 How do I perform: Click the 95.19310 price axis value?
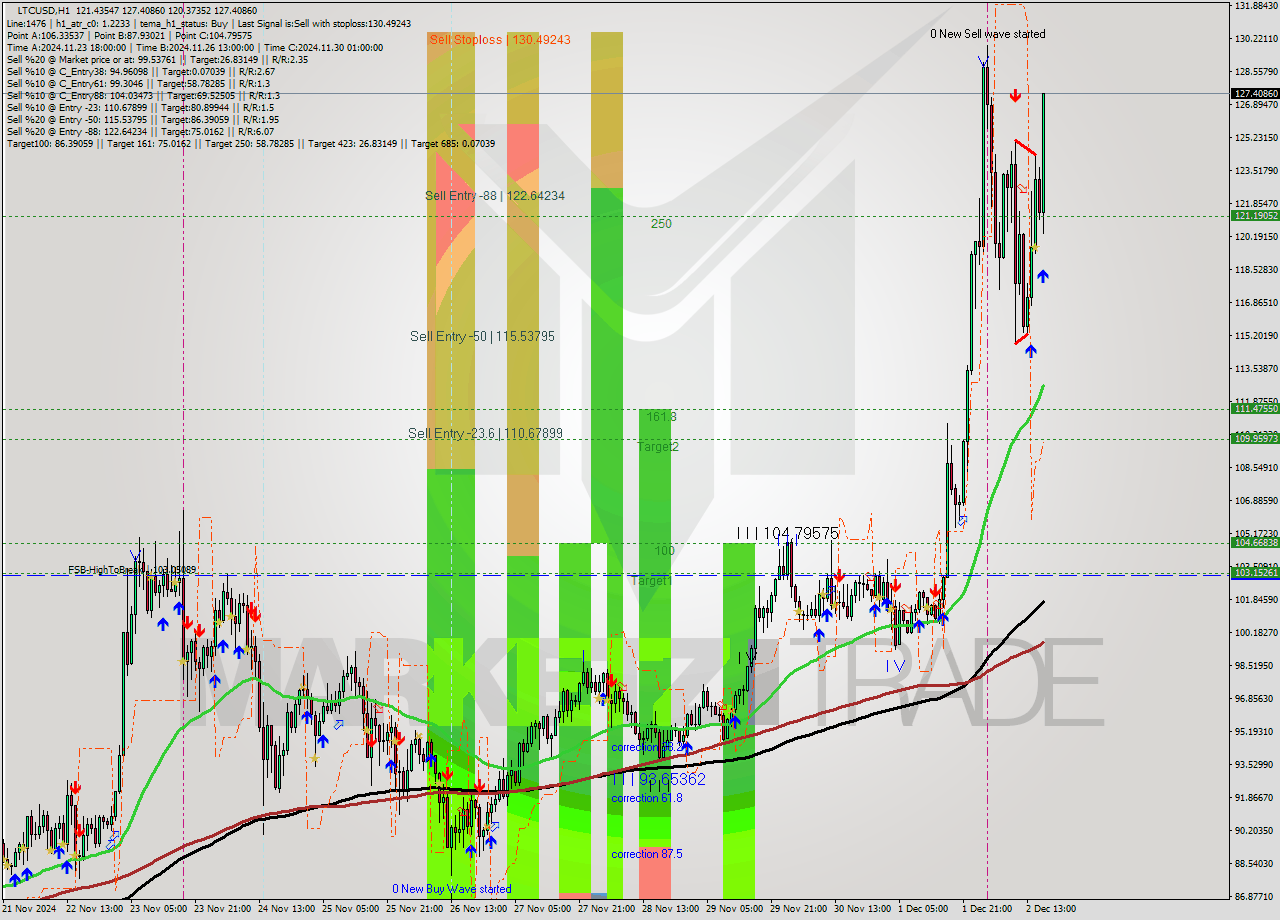pyautogui.click(x=1256, y=732)
